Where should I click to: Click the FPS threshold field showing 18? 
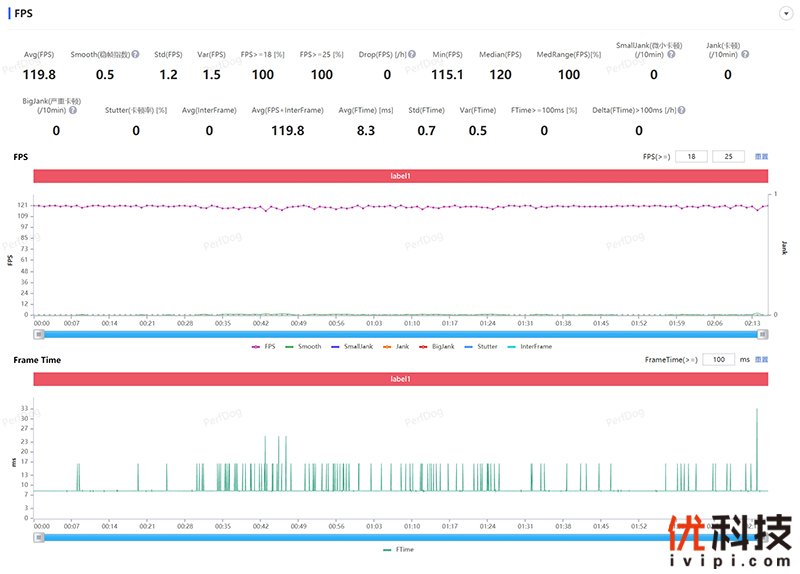[x=691, y=157]
